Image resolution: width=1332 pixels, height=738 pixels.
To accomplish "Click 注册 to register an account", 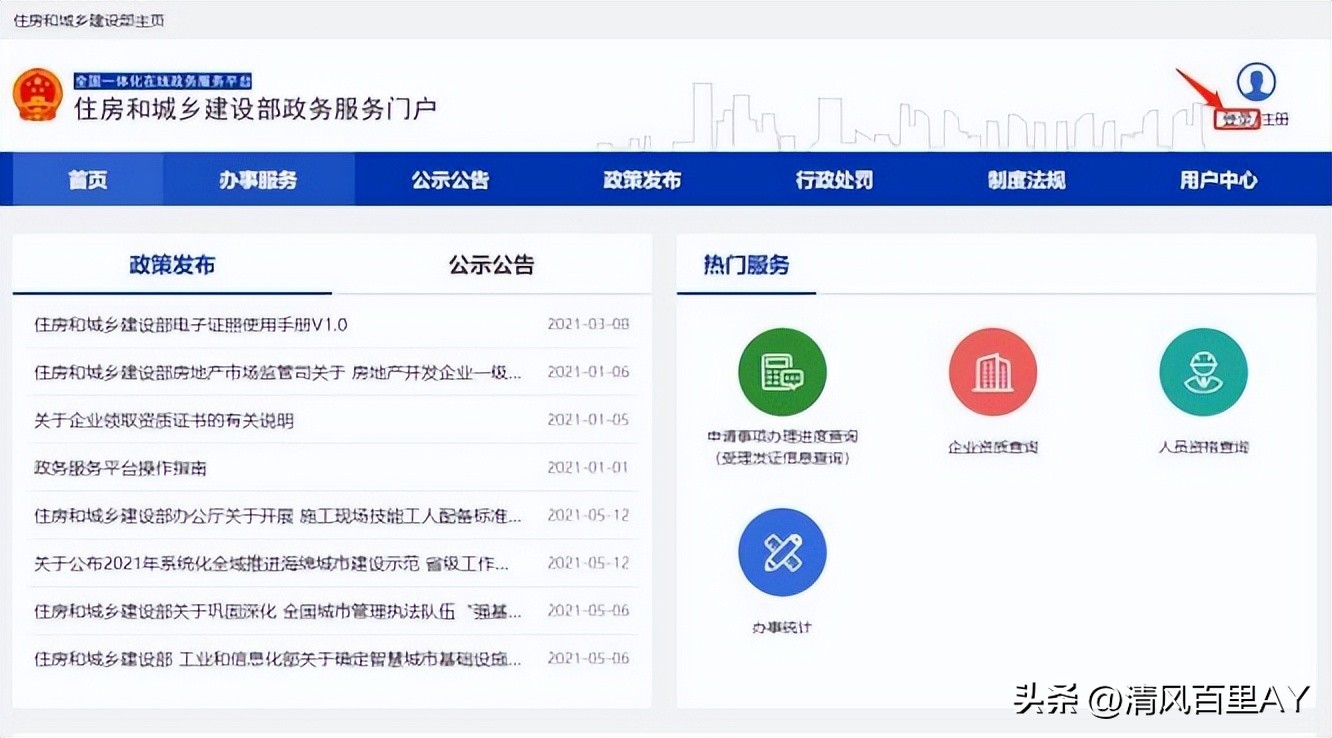I will pos(1277,118).
